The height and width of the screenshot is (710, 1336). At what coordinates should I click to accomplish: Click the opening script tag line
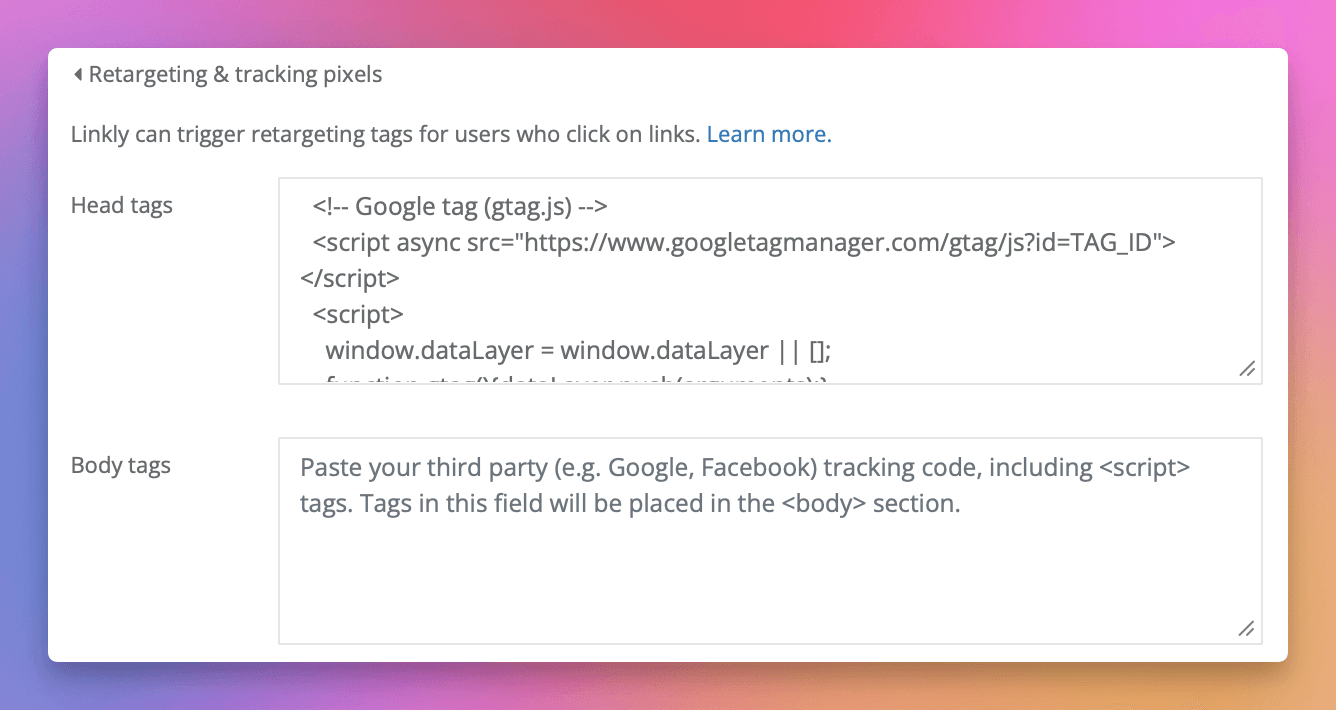(x=358, y=313)
